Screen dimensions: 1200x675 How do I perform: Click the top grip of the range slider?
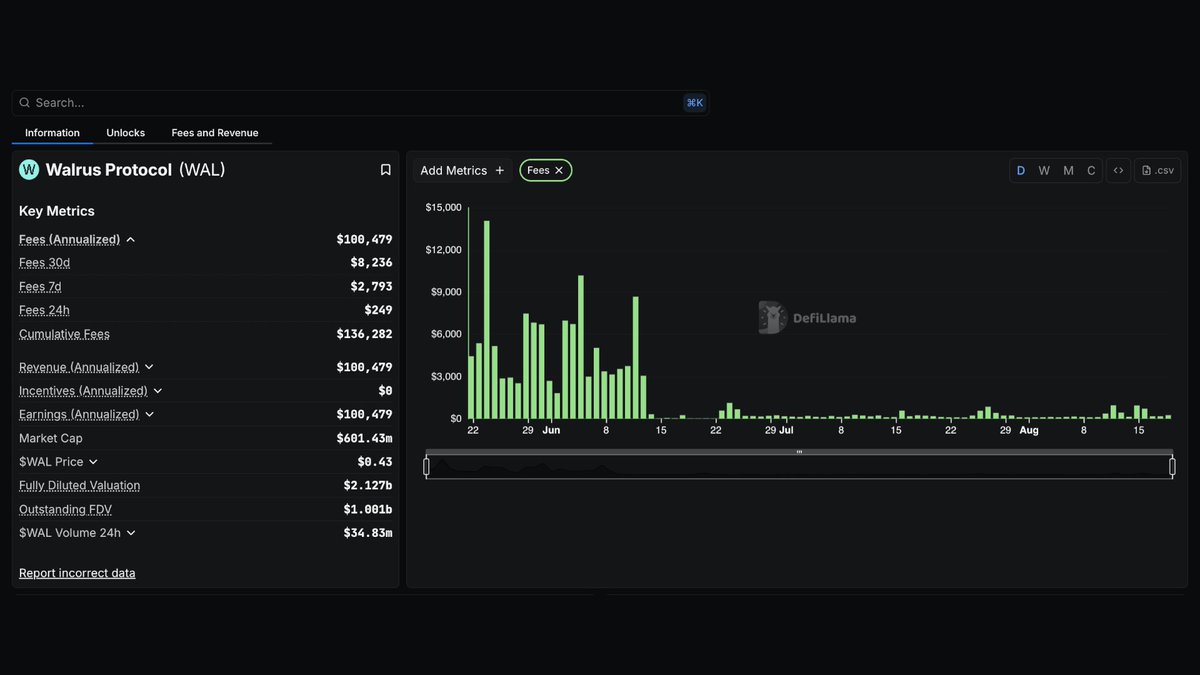tap(799, 452)
